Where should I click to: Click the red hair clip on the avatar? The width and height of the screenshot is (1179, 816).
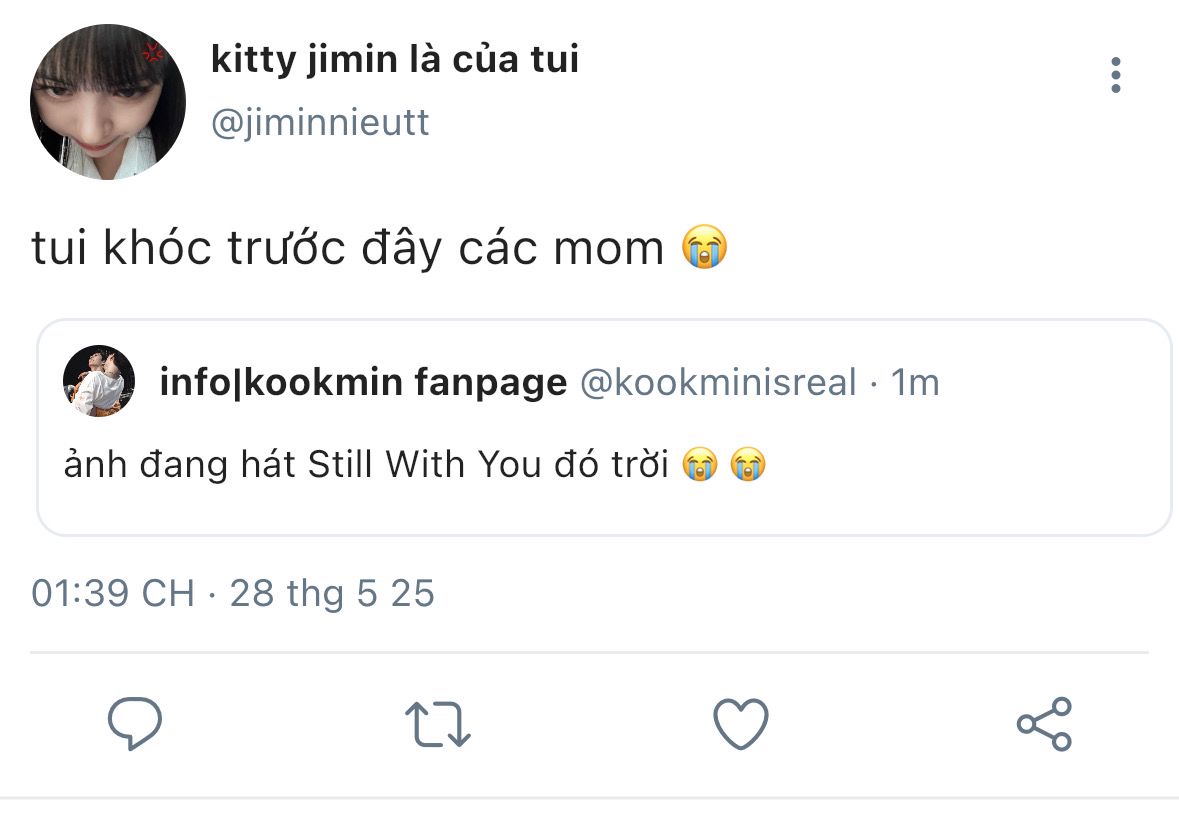coord(151,50)
